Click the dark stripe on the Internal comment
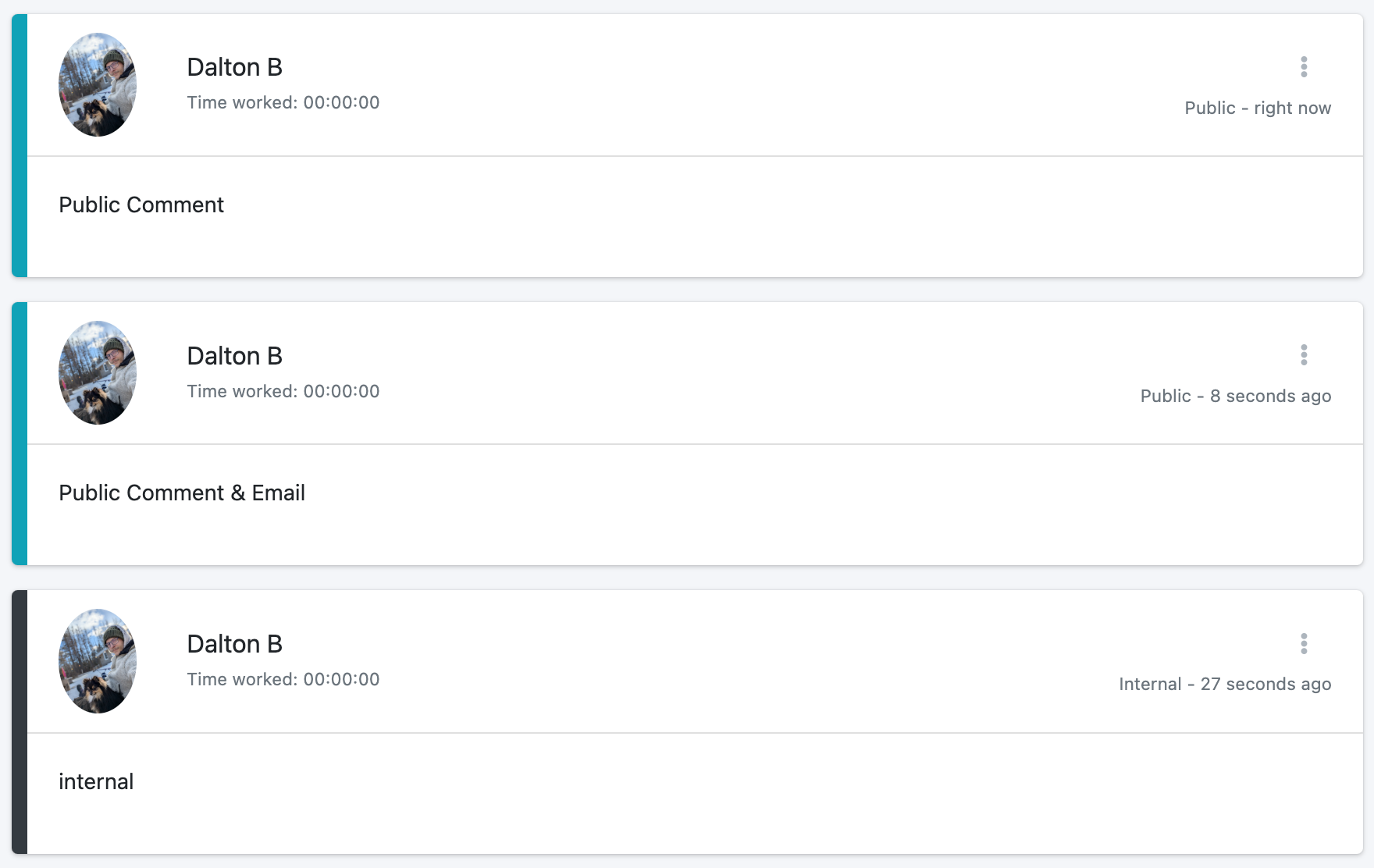The height and width of the screenshot is (868, 1374). (20, 722)
